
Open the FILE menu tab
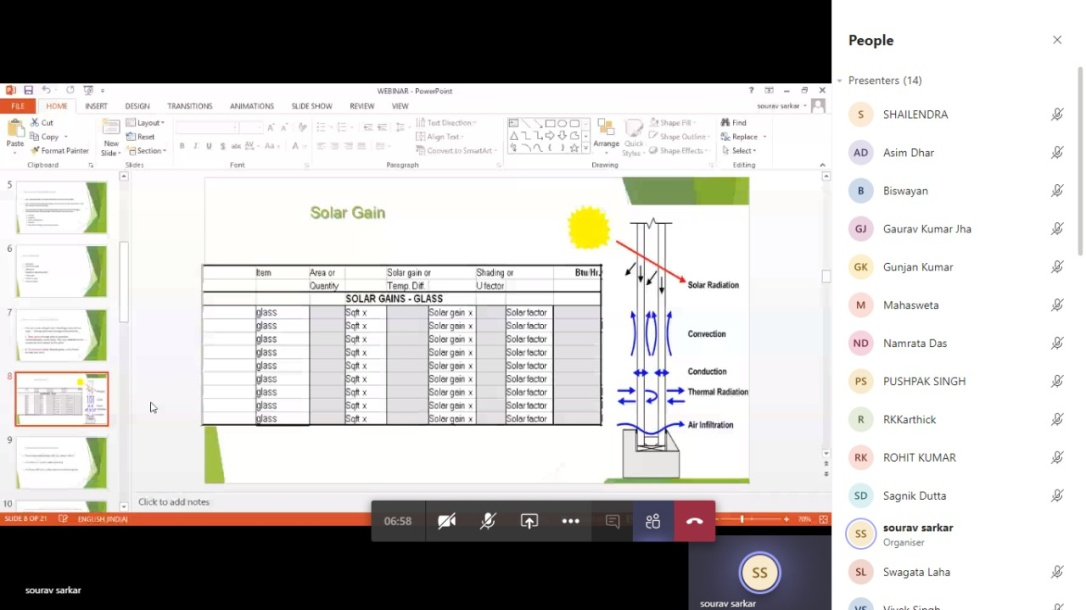point(17,106)
